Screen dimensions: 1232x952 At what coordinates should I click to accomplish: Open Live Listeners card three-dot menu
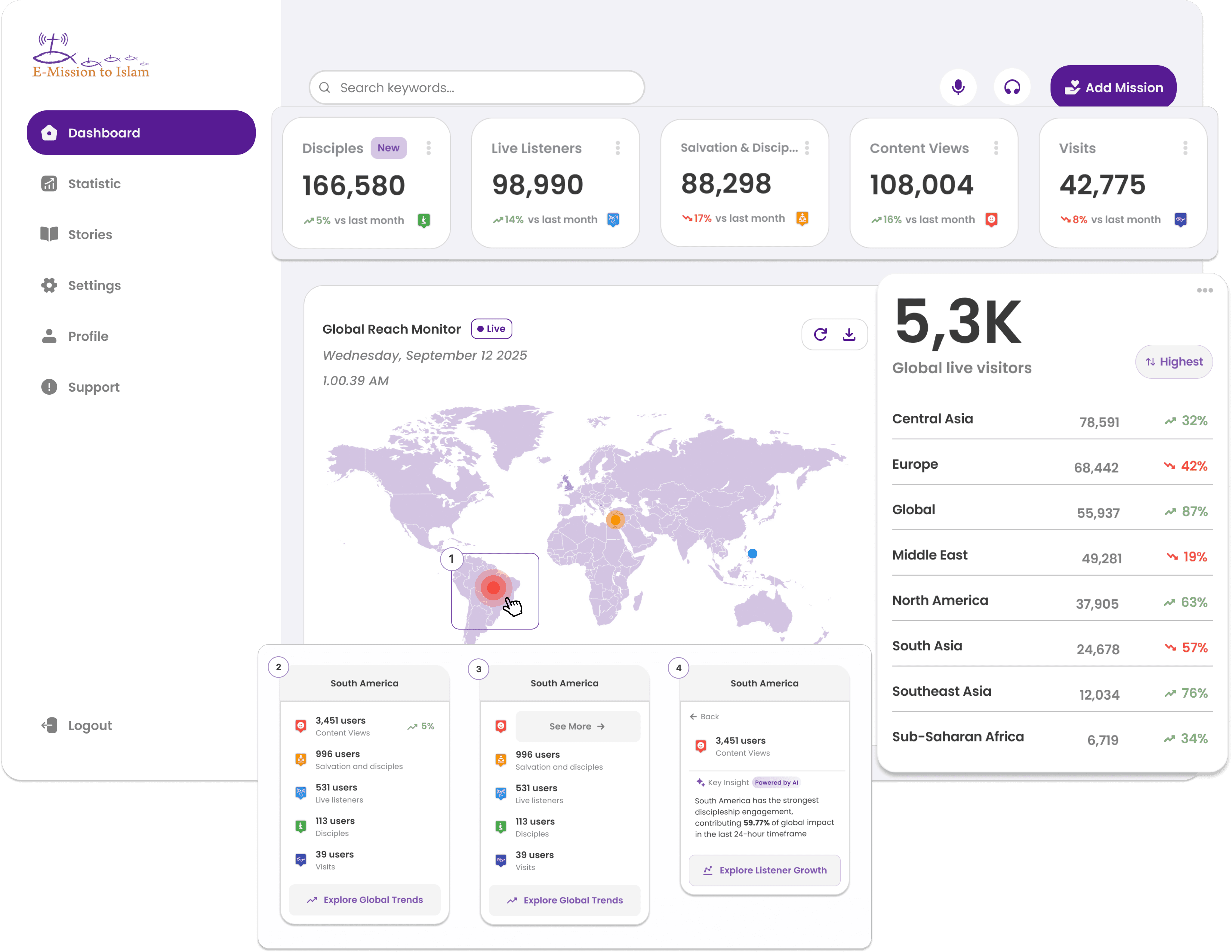point(618,148)
